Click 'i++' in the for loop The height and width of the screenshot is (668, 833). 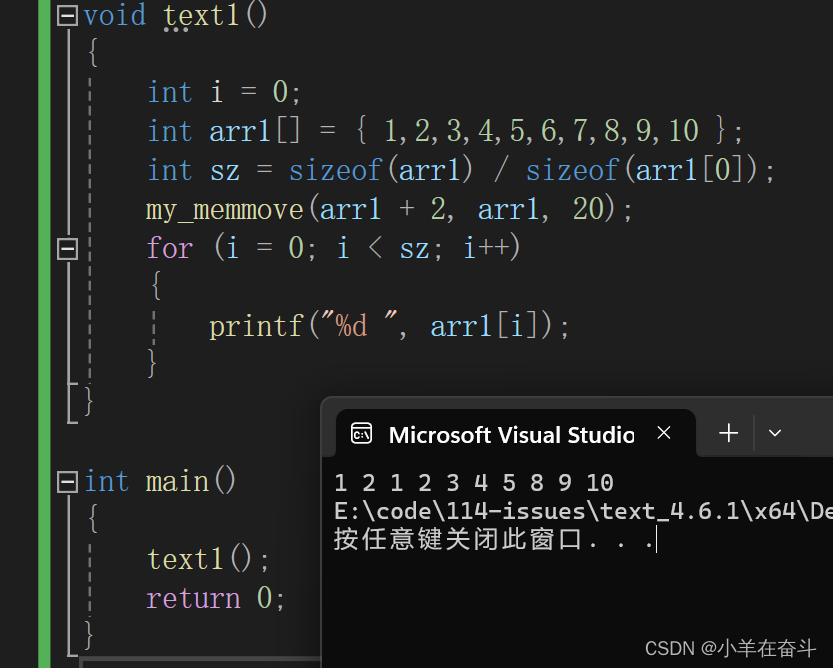[486, 248]
